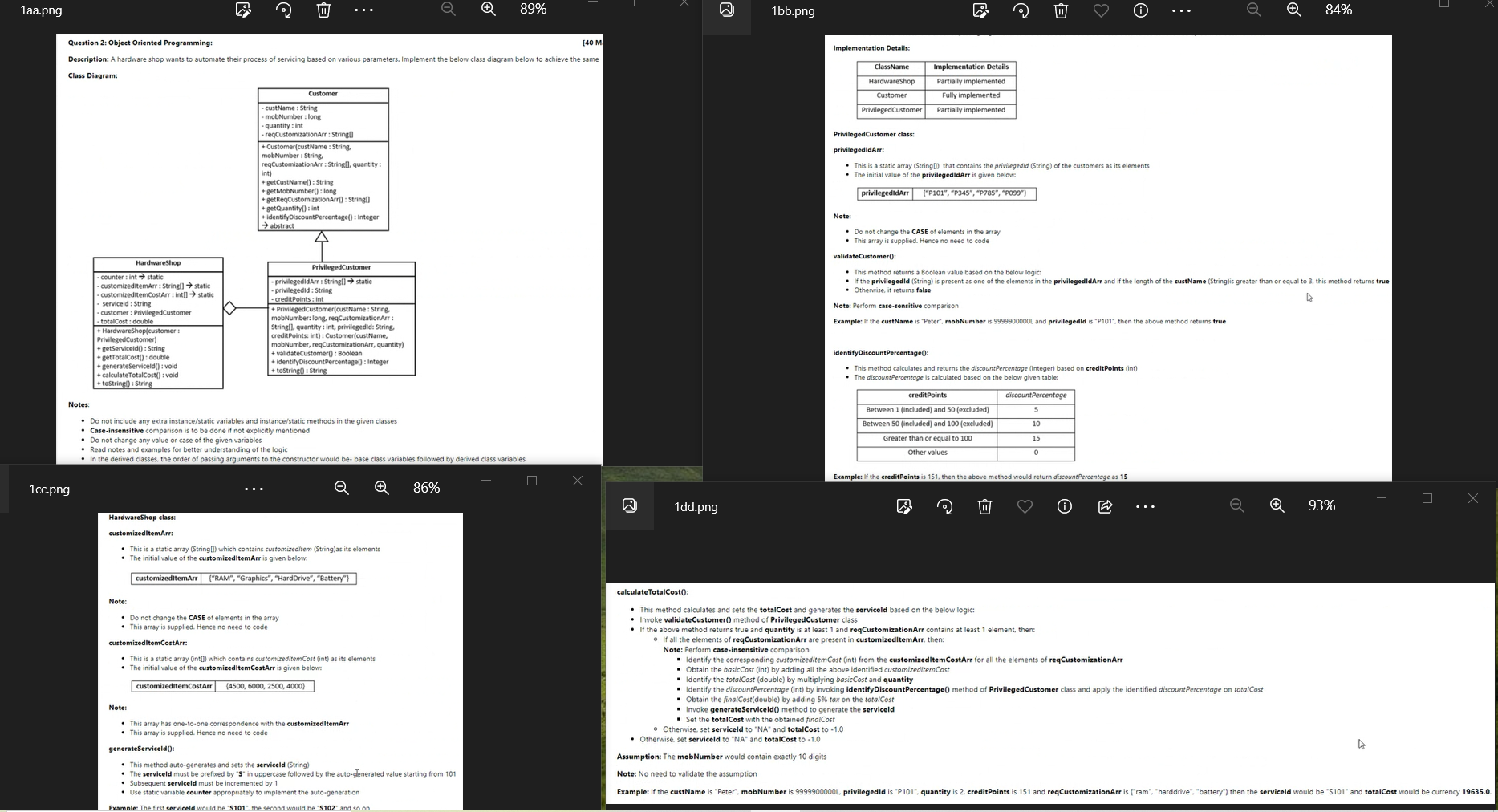Open the gallery icon beside 1dd.png title

[630, 505]
